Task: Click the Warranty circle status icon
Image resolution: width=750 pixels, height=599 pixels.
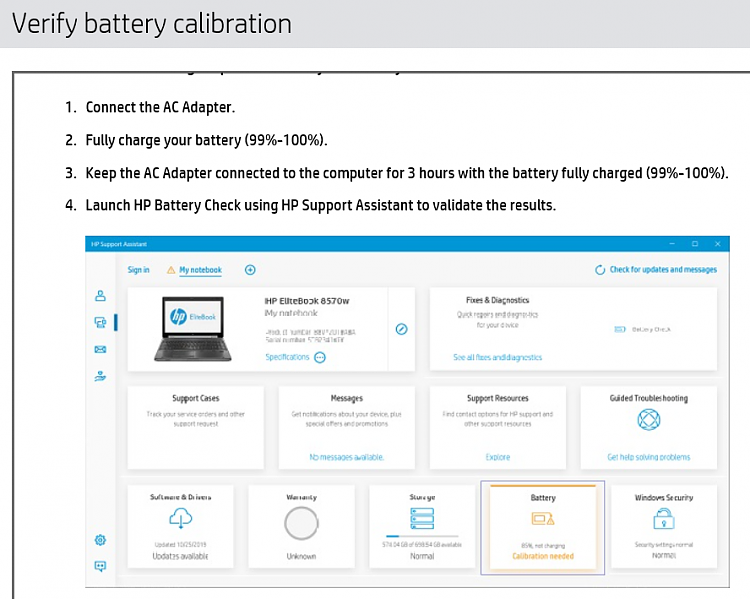Action: click(x=301, y=523)
